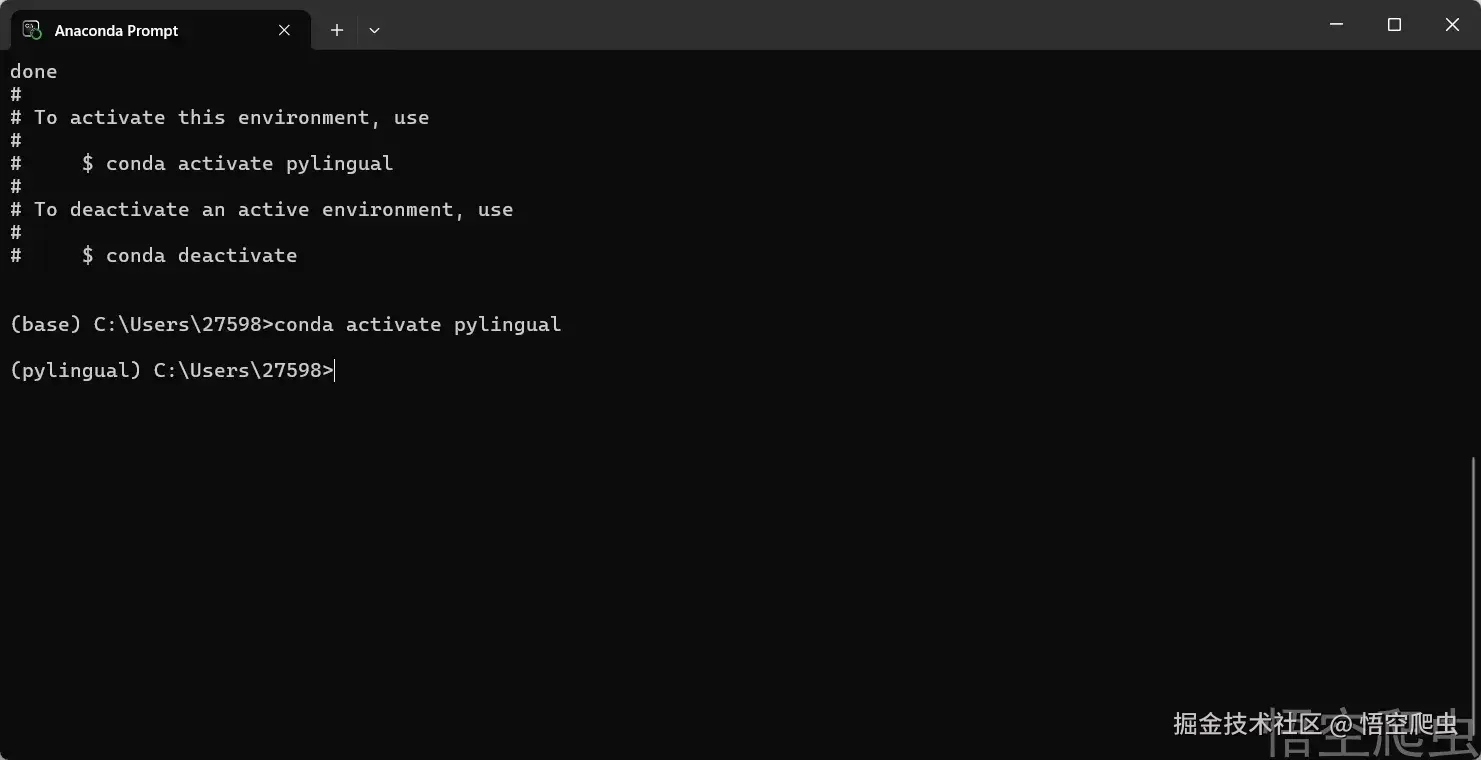Click the Anaconda Prompt tab icon

coord(32,30)
